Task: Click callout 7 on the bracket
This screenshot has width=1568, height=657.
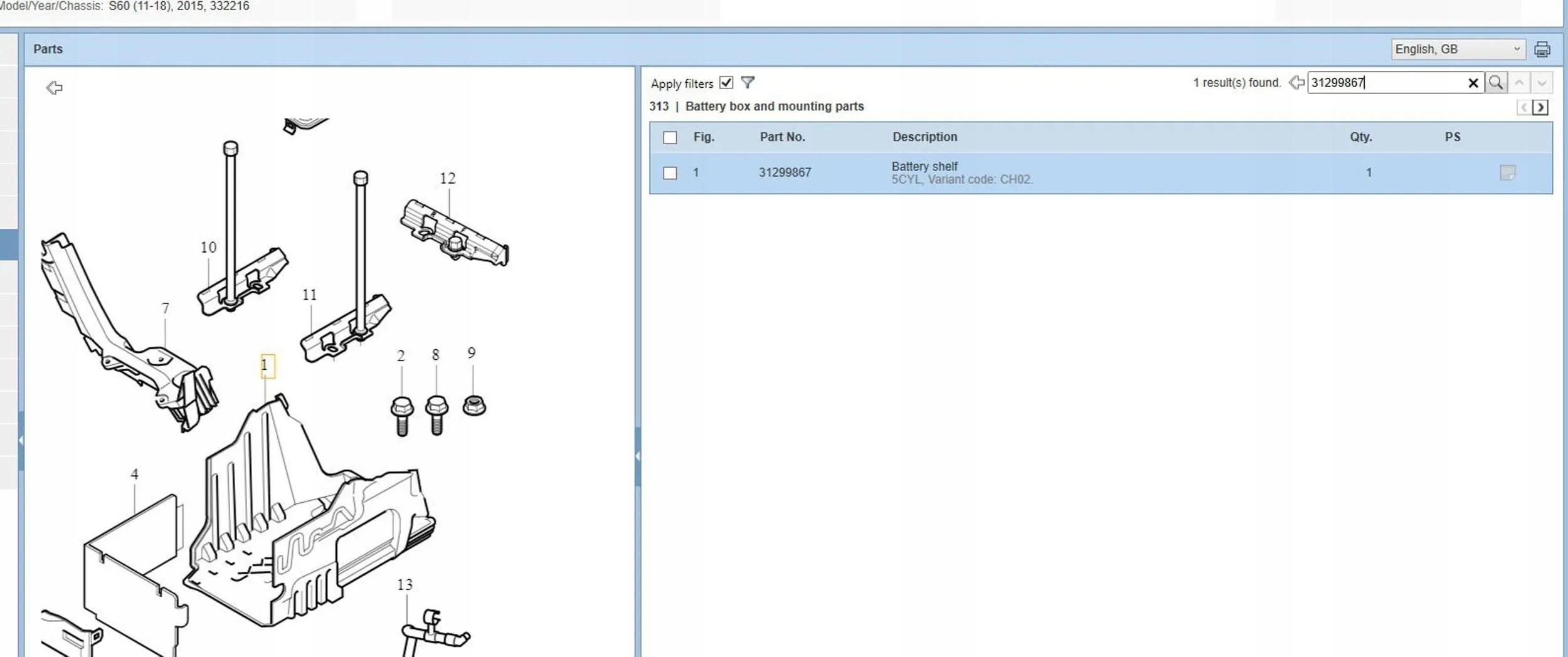Action: pyautogui.click(x=165, y=308)
